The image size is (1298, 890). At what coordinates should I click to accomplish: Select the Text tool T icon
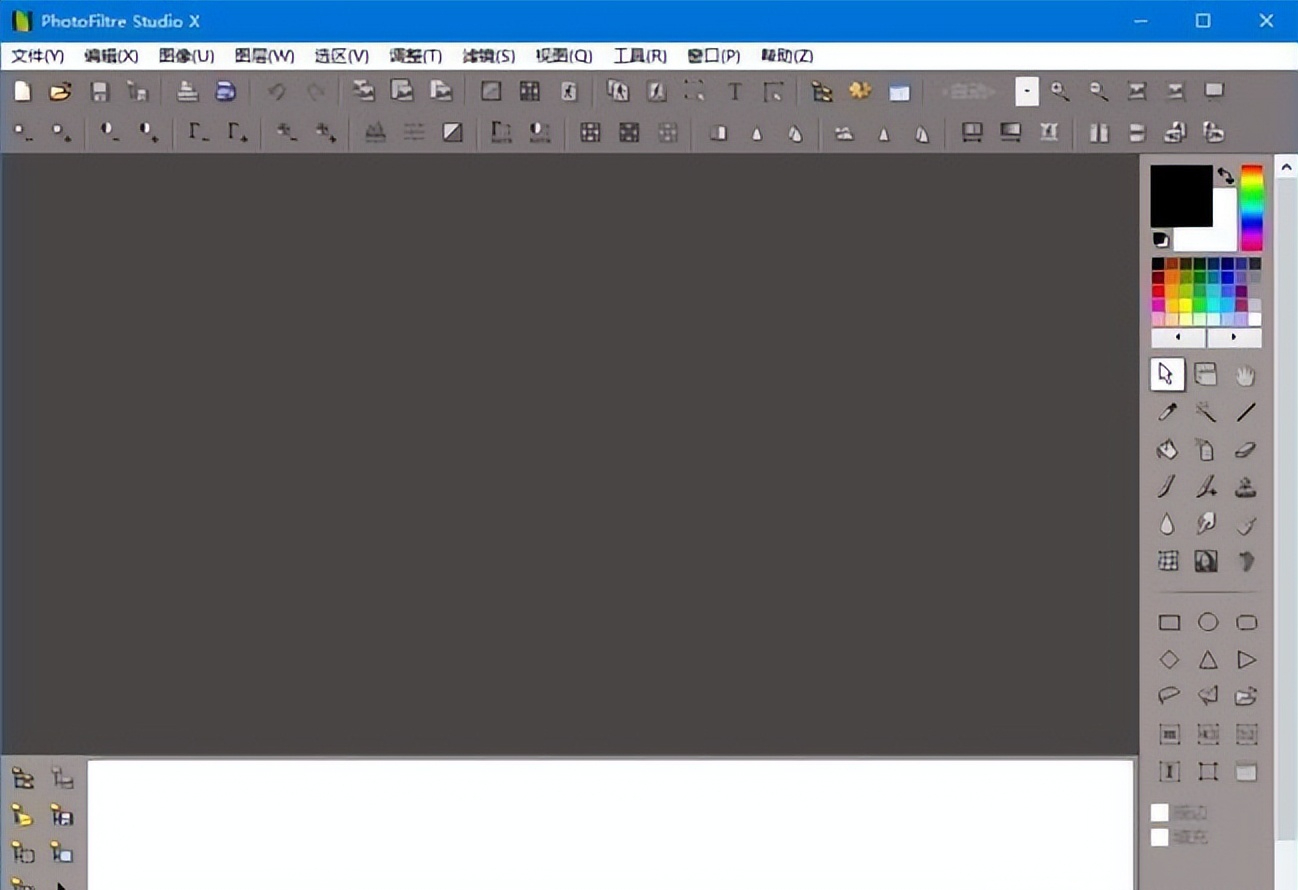[734, 92]
